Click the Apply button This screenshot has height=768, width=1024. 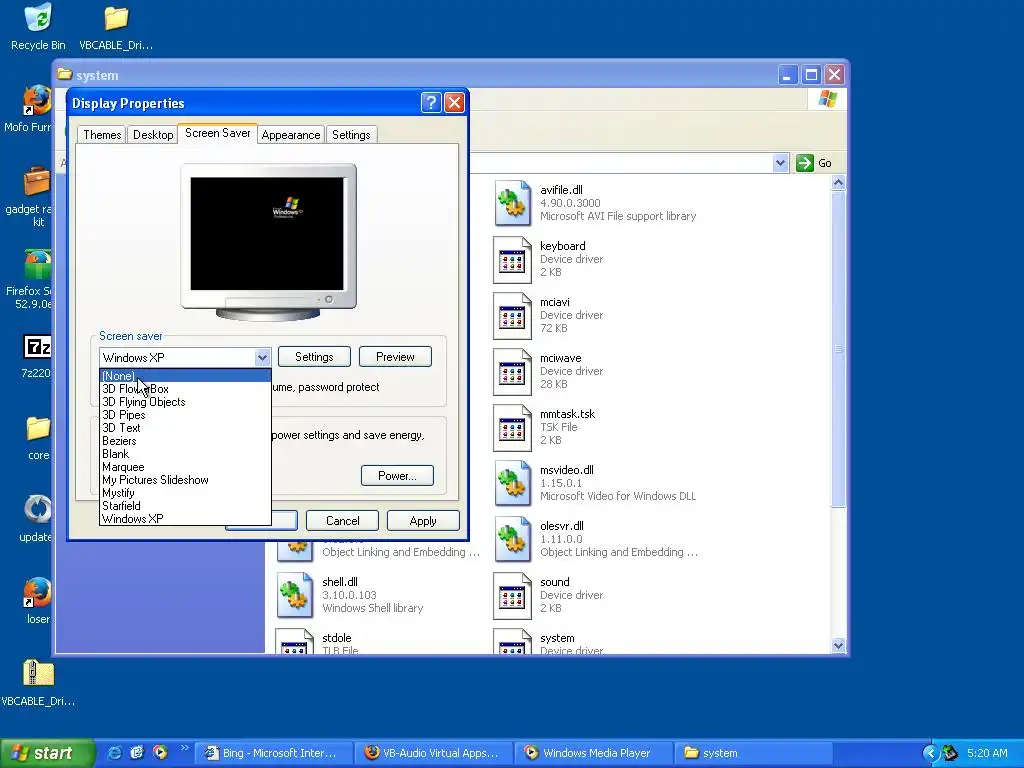click(x=423, y=520)
